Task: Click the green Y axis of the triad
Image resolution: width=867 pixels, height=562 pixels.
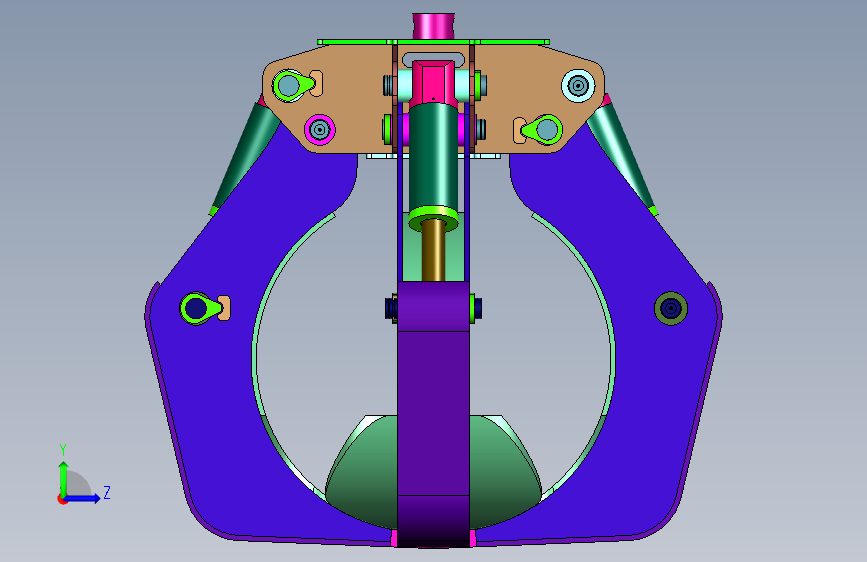Action: [x=64, y=478]
